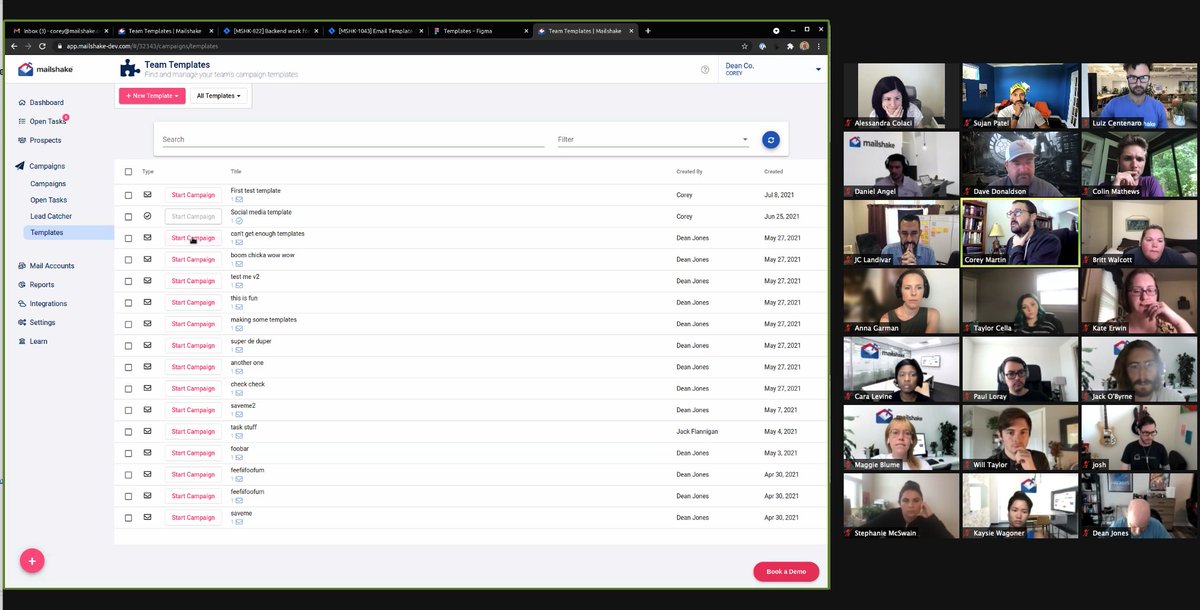The image size is (1200, 610).
Task: Click the blue refresh button
Action: point(770,140)
